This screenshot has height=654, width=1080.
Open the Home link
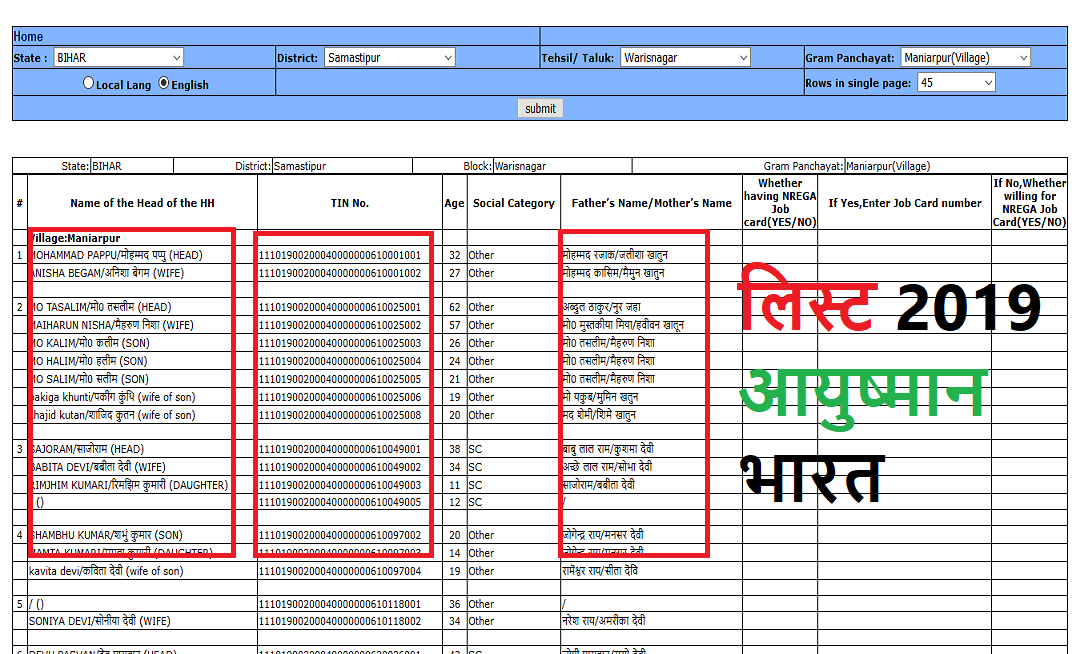coord(28,36)
